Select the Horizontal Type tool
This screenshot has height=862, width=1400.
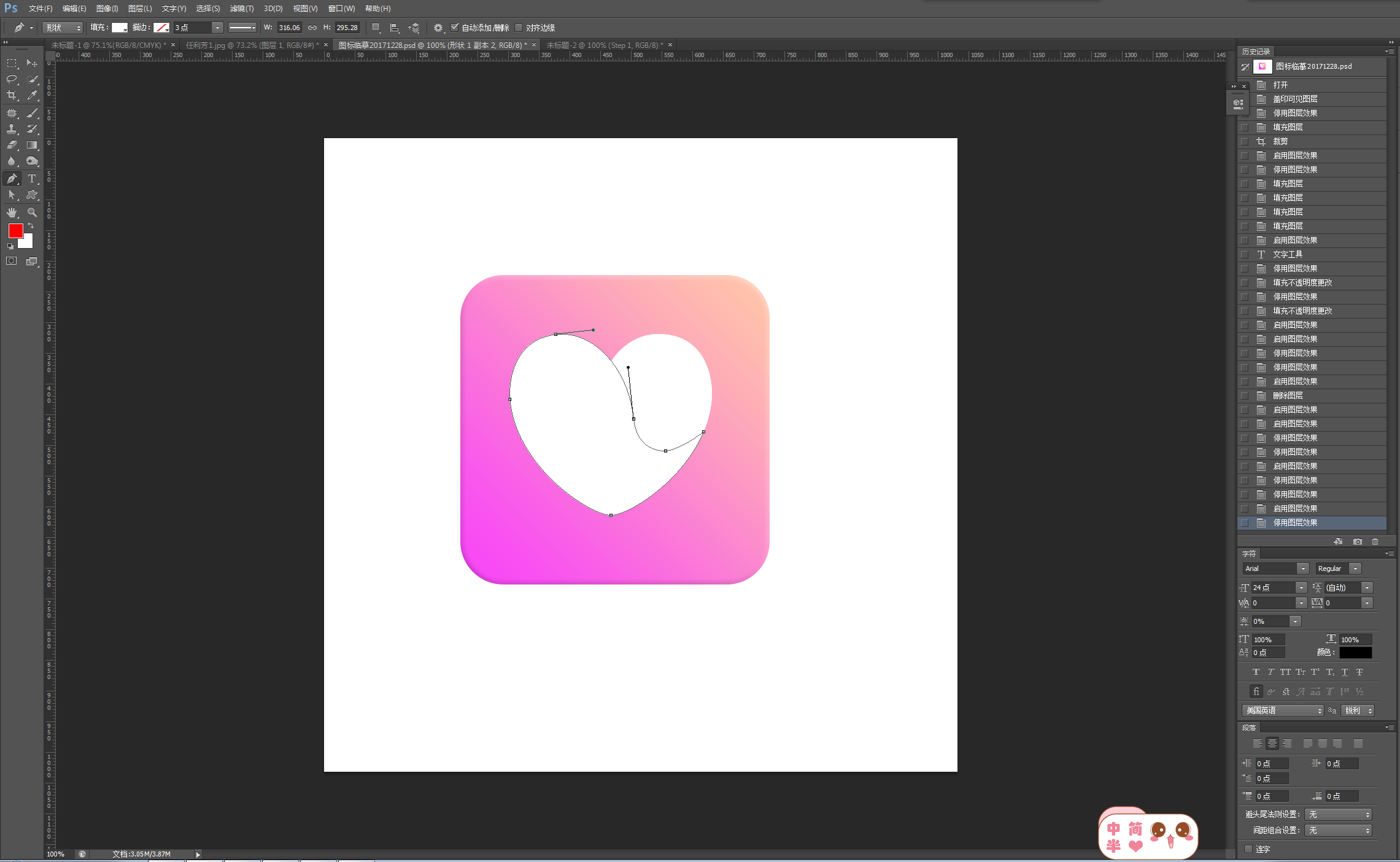(x=33, y=179)
